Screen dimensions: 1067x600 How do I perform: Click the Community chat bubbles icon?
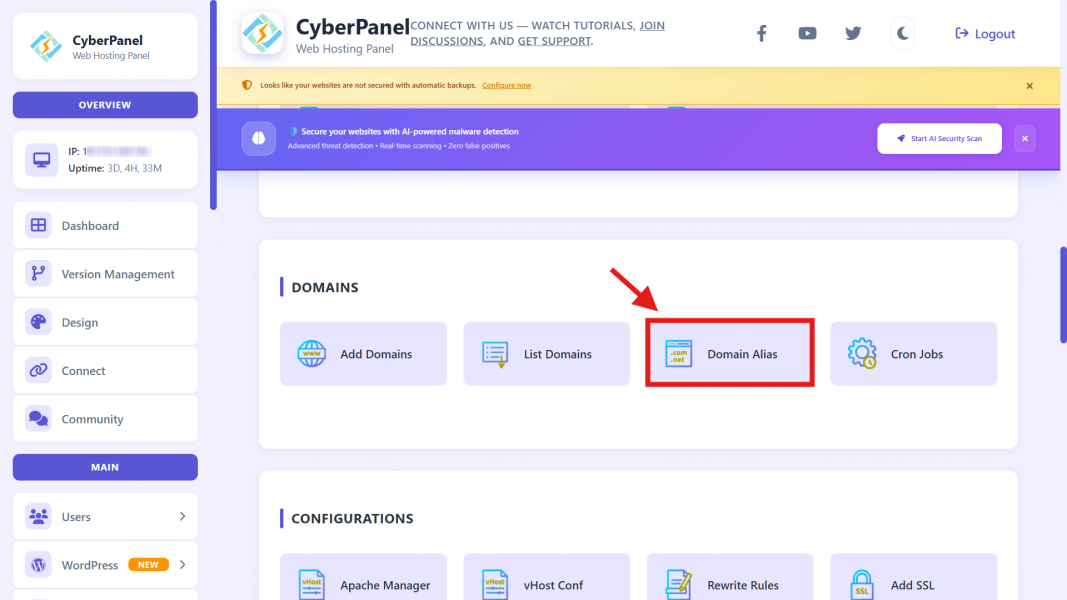38,418
